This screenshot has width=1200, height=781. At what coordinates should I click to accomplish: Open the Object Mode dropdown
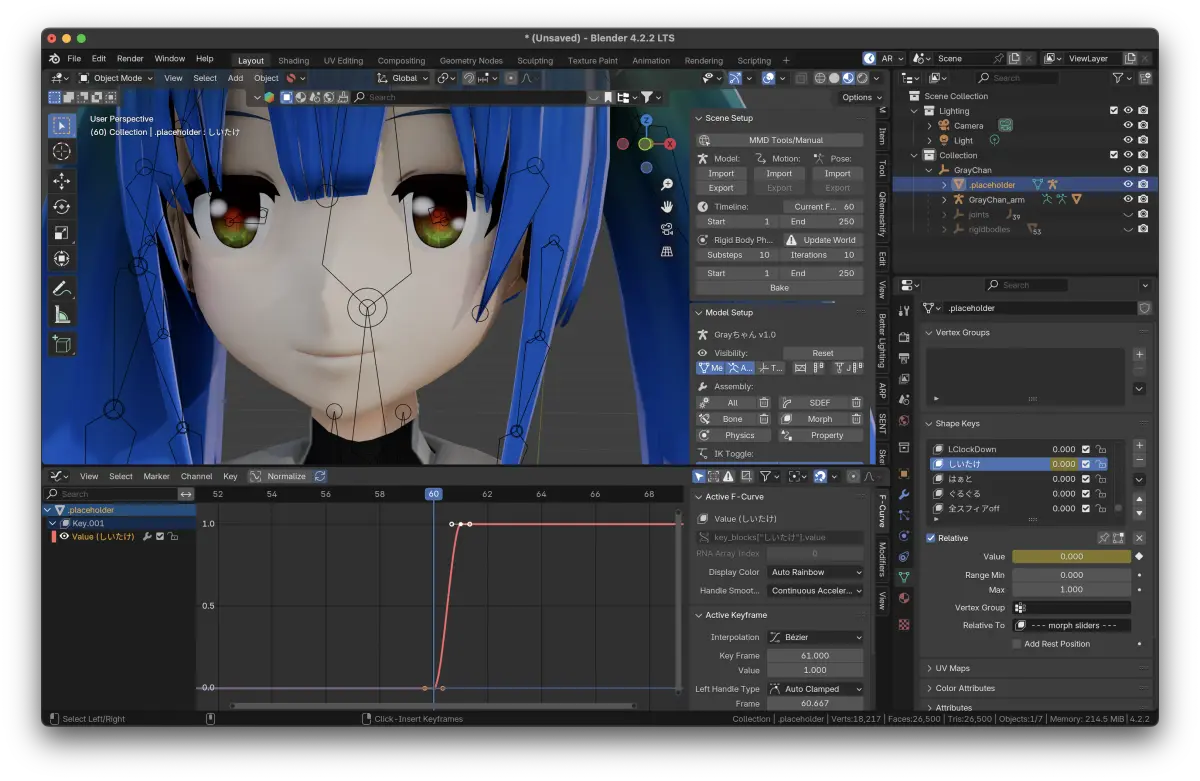click(116, 78)
